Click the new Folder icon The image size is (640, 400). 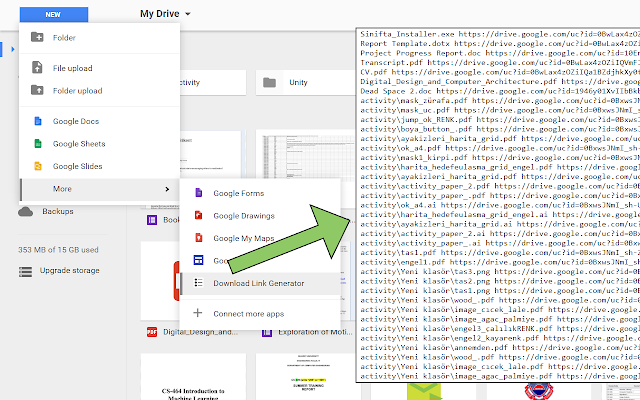pos(37,37)
